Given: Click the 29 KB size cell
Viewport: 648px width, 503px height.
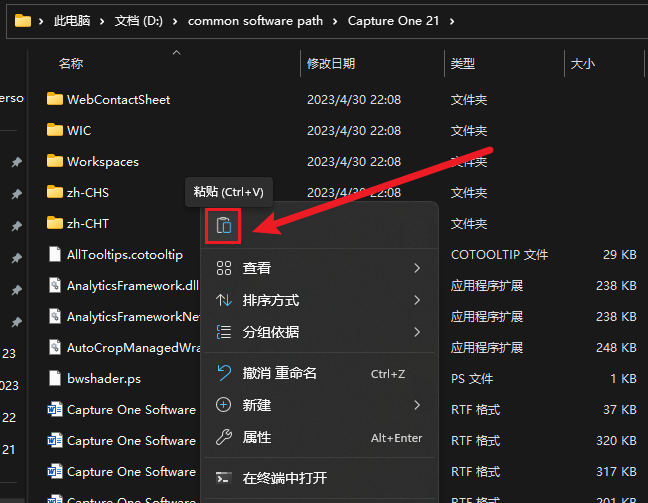Looking at the screenshot, I should 620,255.
